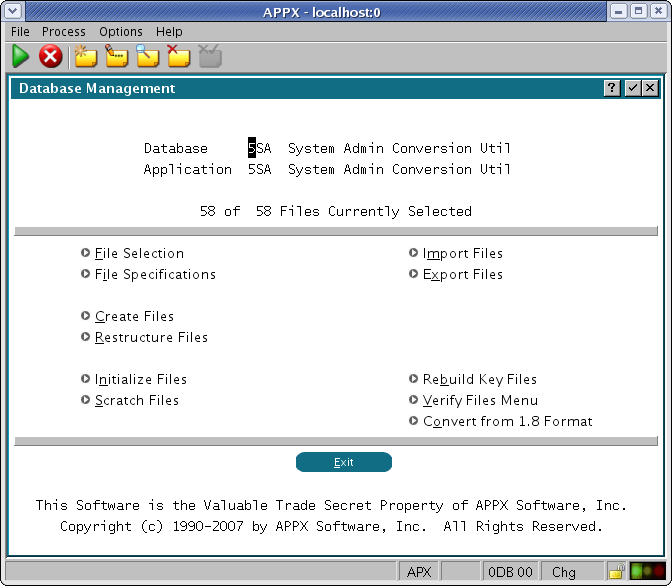This screenshot has width=672, height=586.
Task: Open the Process menu
Action: [x=64, y=32]
